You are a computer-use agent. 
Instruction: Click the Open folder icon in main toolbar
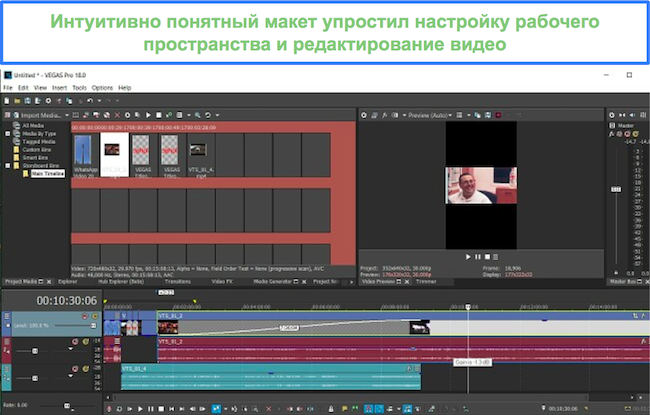point(17,101)
